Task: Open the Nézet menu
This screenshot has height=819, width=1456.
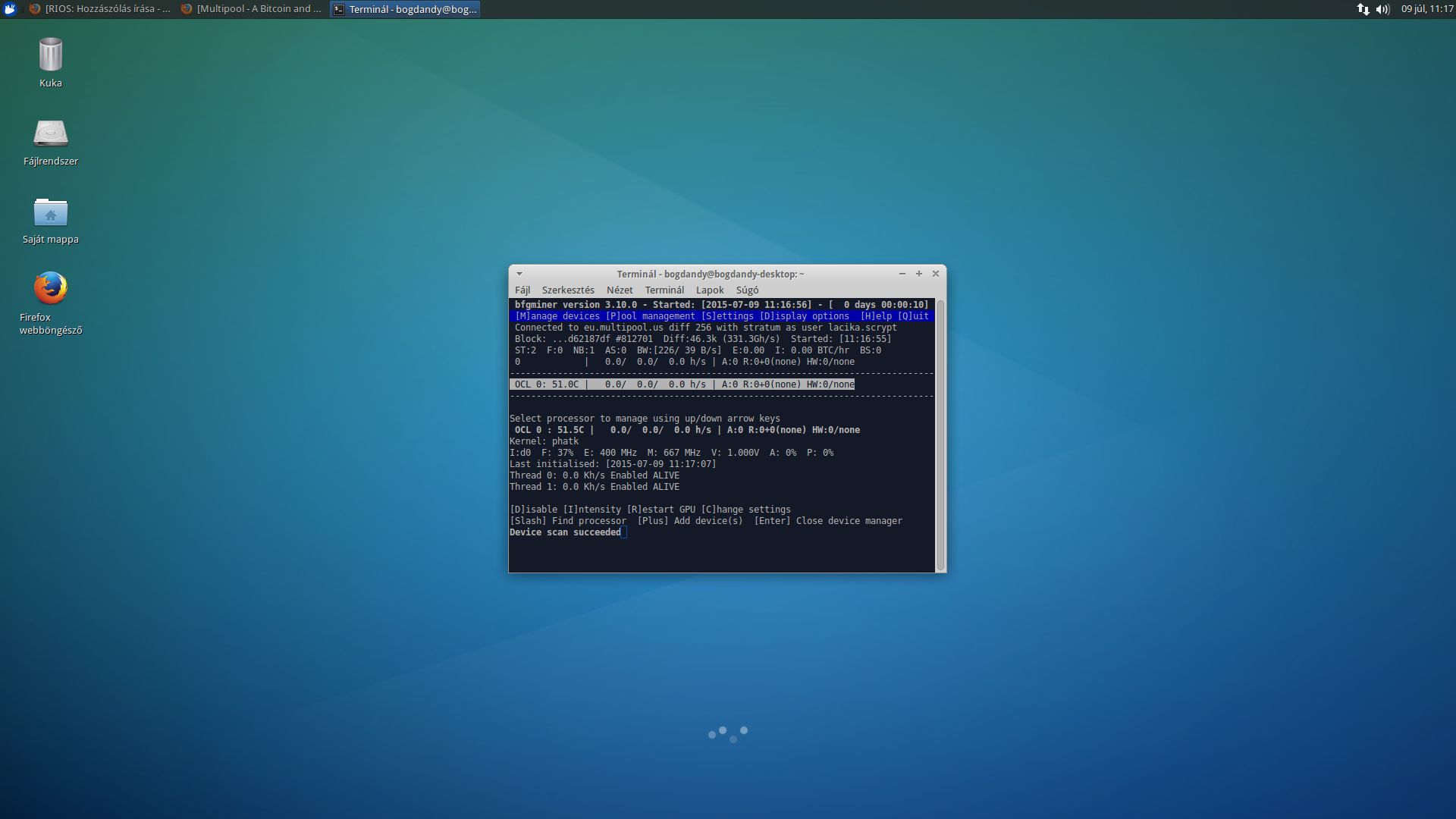Action: point(620,290)
